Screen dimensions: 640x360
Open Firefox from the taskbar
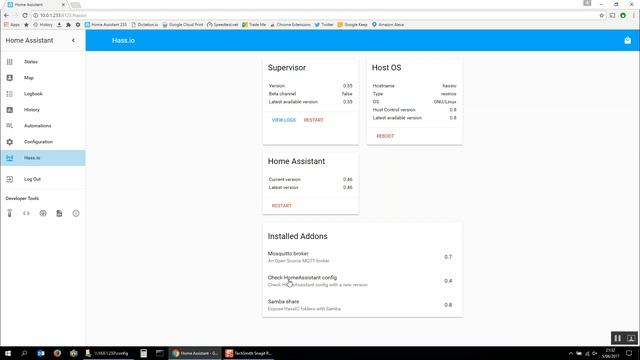[x=57, y=353]
